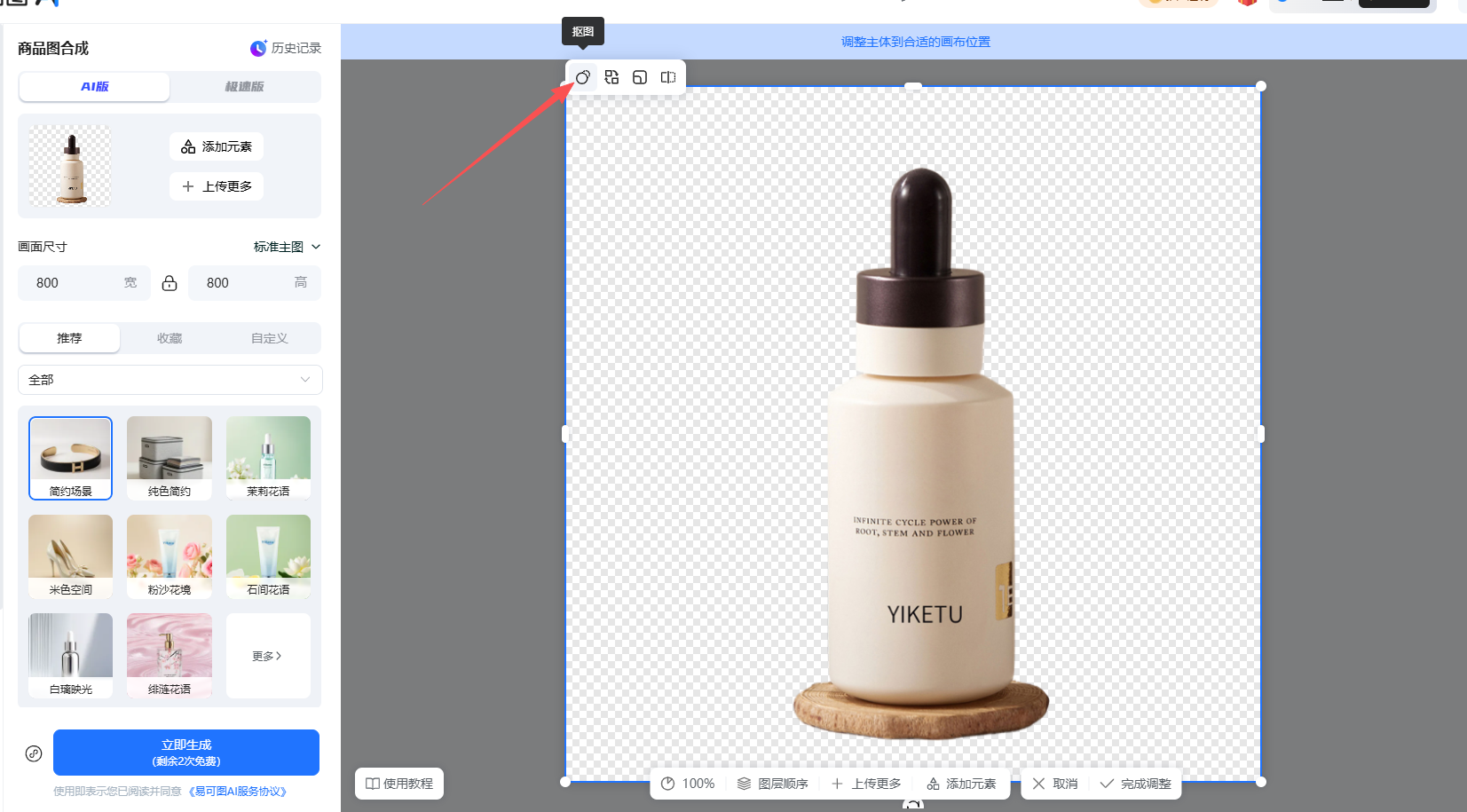Choose the 白璃映光 scene template
The height and width of the screenshot is (812, 1467).
pos(70,656)
